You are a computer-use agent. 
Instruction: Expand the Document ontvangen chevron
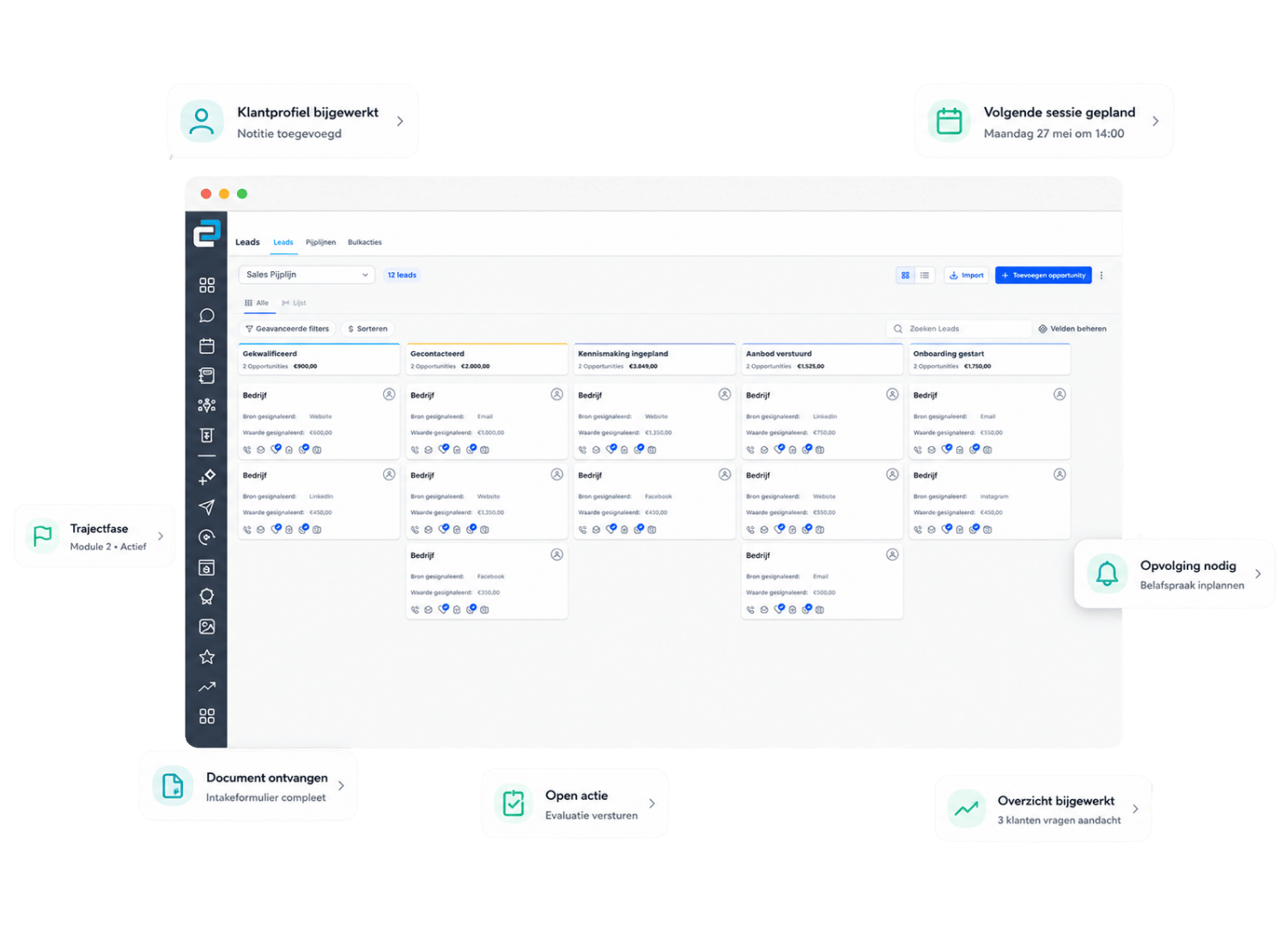pos(341,786)
